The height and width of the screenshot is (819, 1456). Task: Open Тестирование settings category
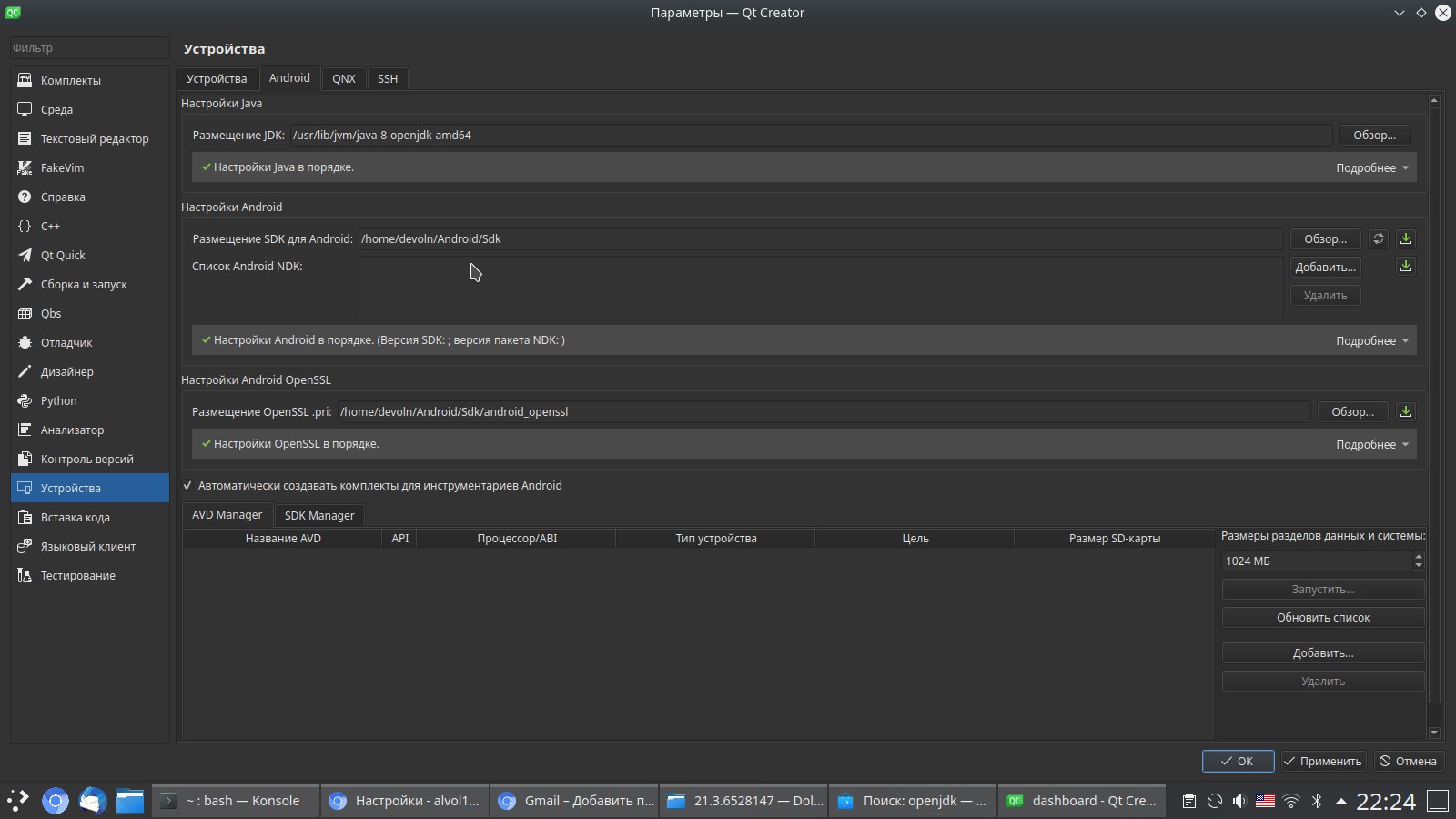[x=90, y=575]
